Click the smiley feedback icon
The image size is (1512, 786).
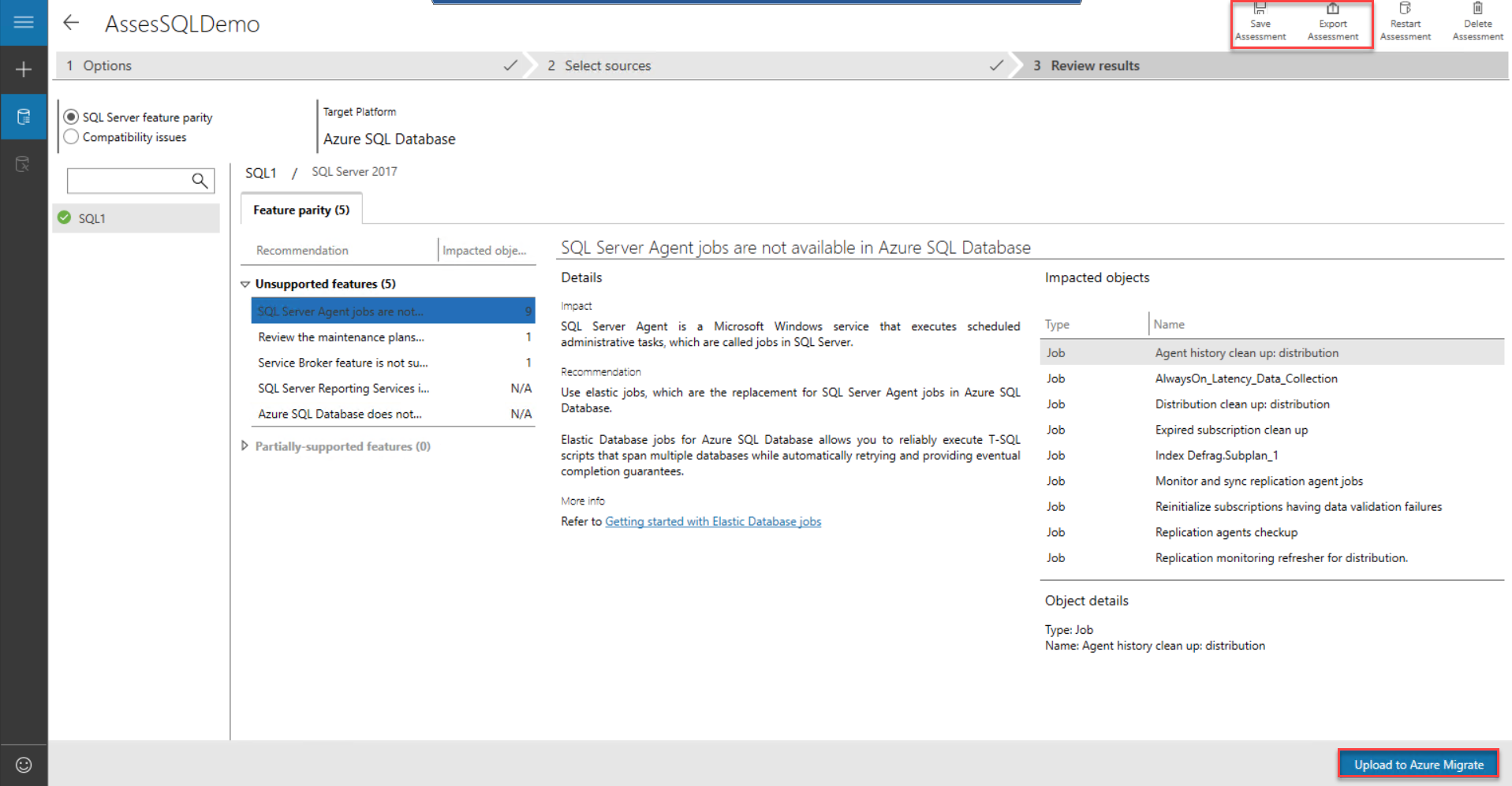click(24, 765)
